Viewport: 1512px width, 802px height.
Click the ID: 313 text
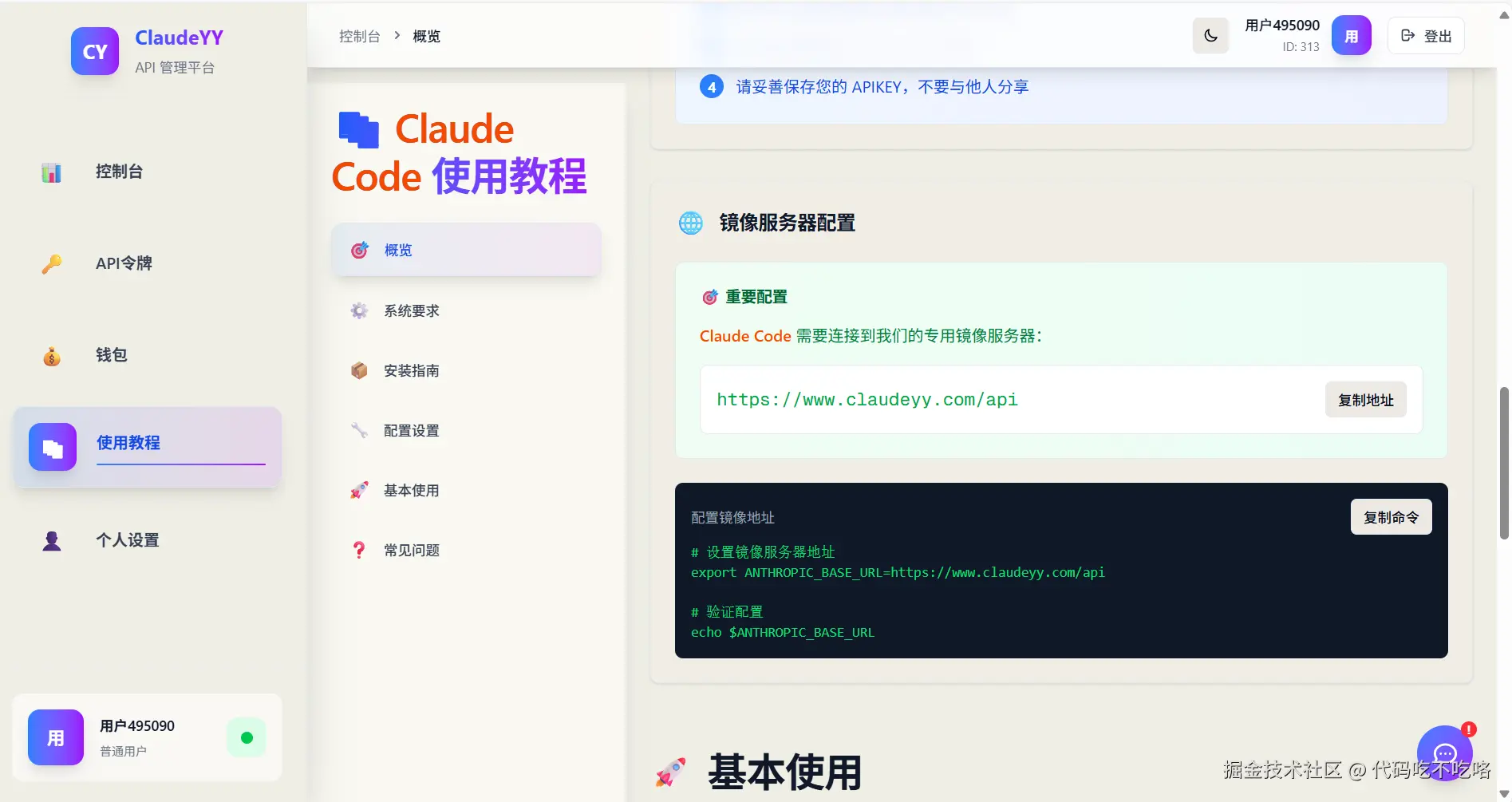1301,47
